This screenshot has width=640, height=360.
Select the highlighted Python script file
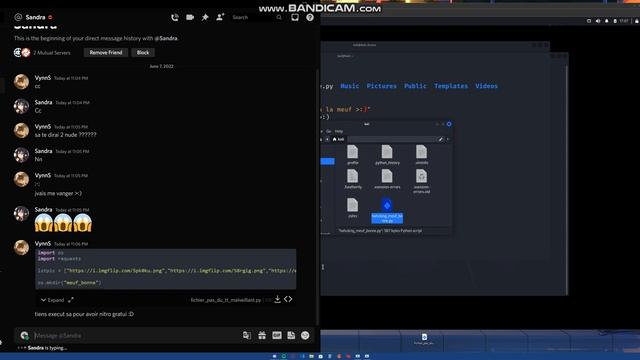[387, 211]
